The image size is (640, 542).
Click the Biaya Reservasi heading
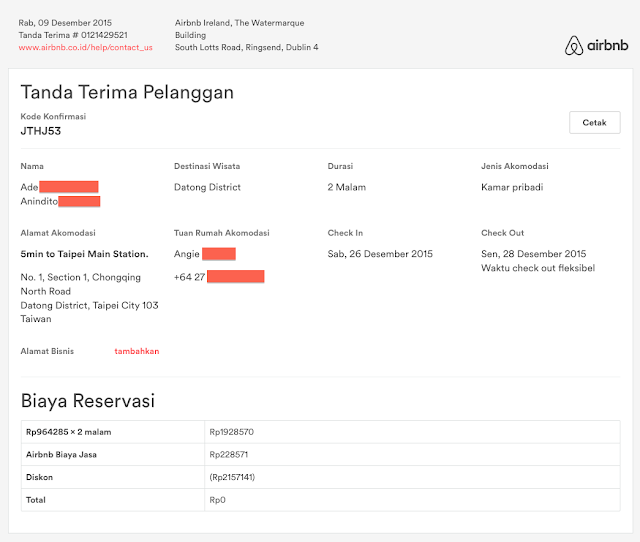88,402
